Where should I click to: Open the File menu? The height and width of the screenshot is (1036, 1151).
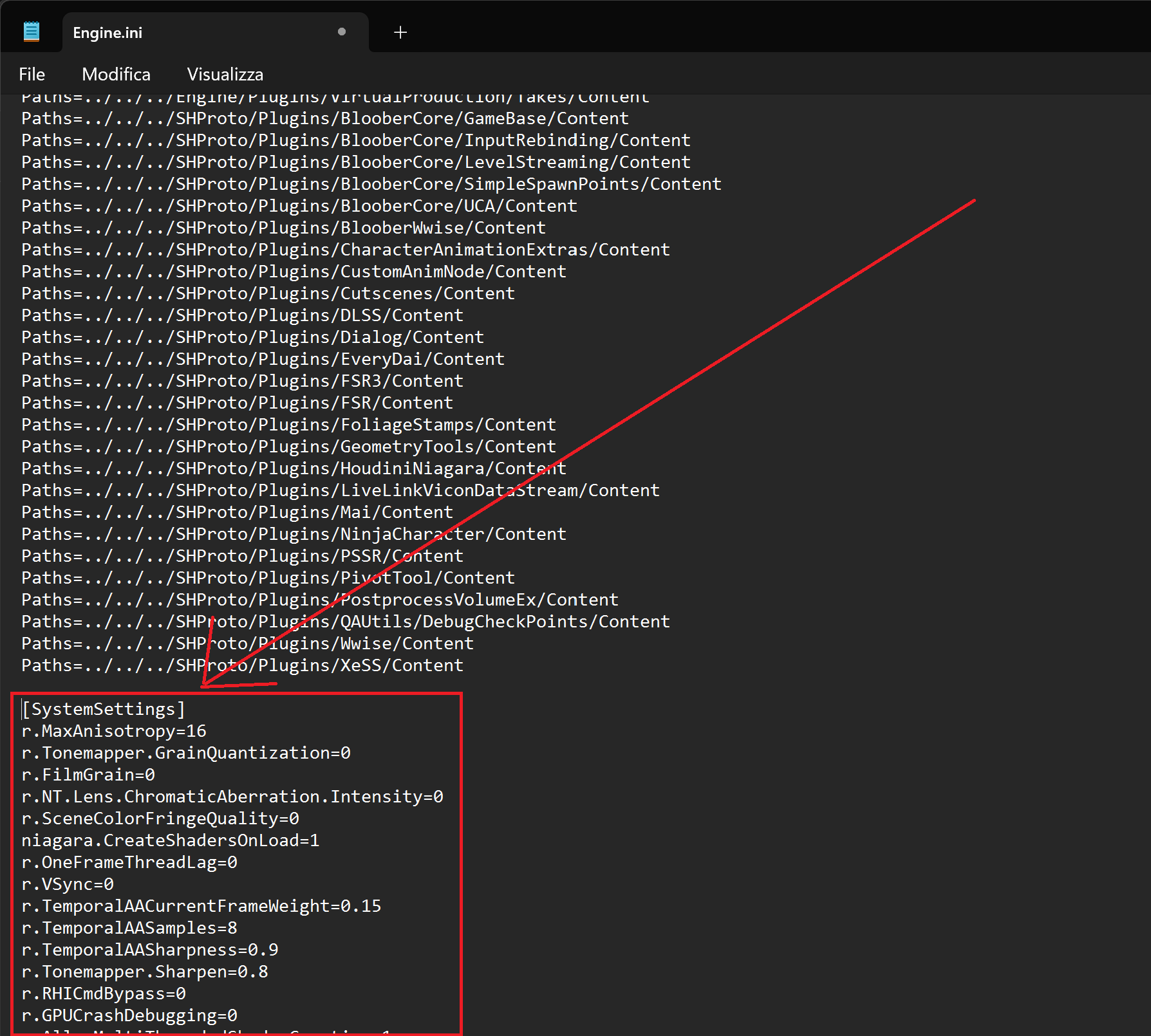(32, 74)
